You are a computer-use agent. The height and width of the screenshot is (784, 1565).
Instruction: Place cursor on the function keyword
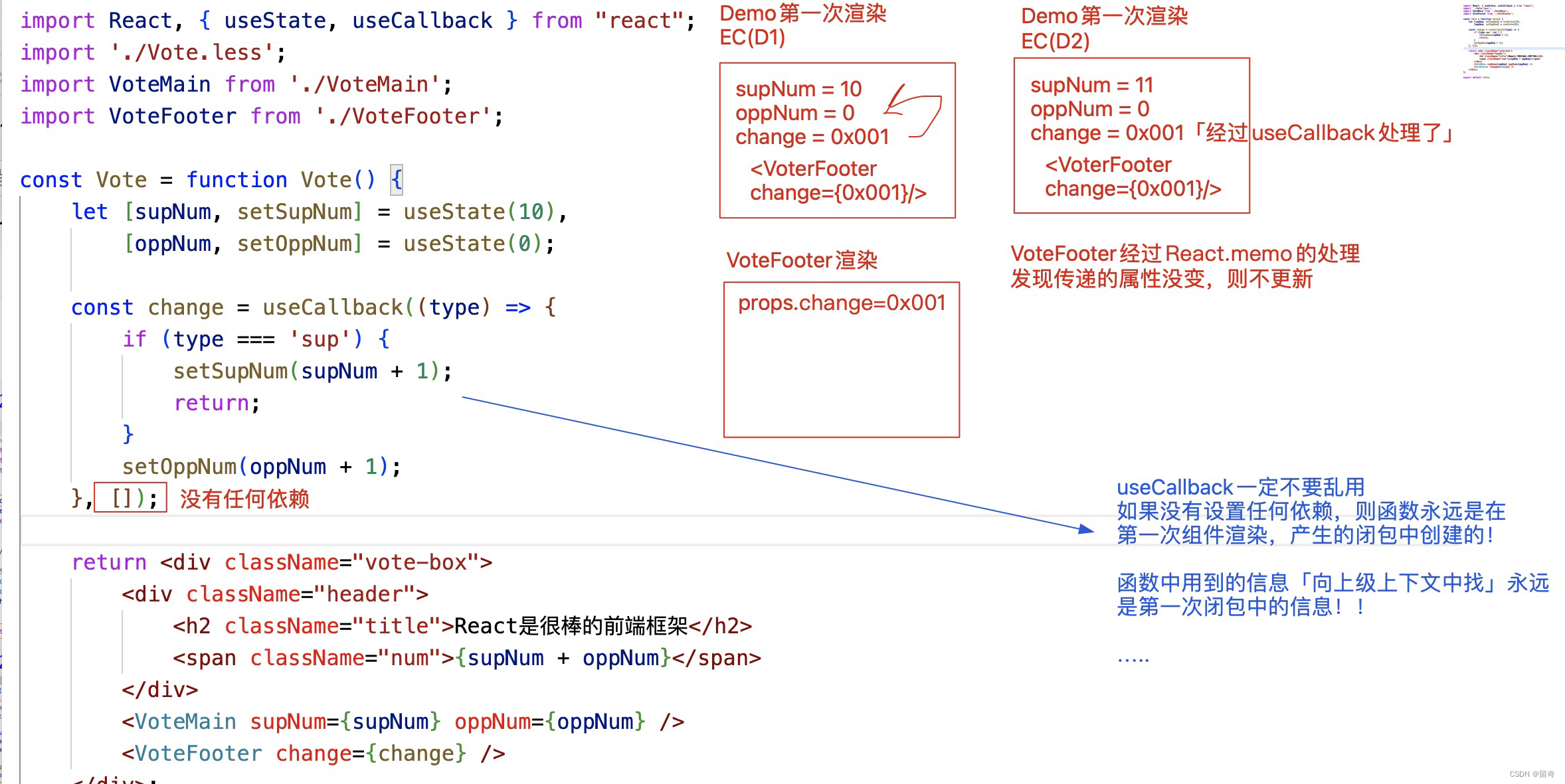pos(236,180)
